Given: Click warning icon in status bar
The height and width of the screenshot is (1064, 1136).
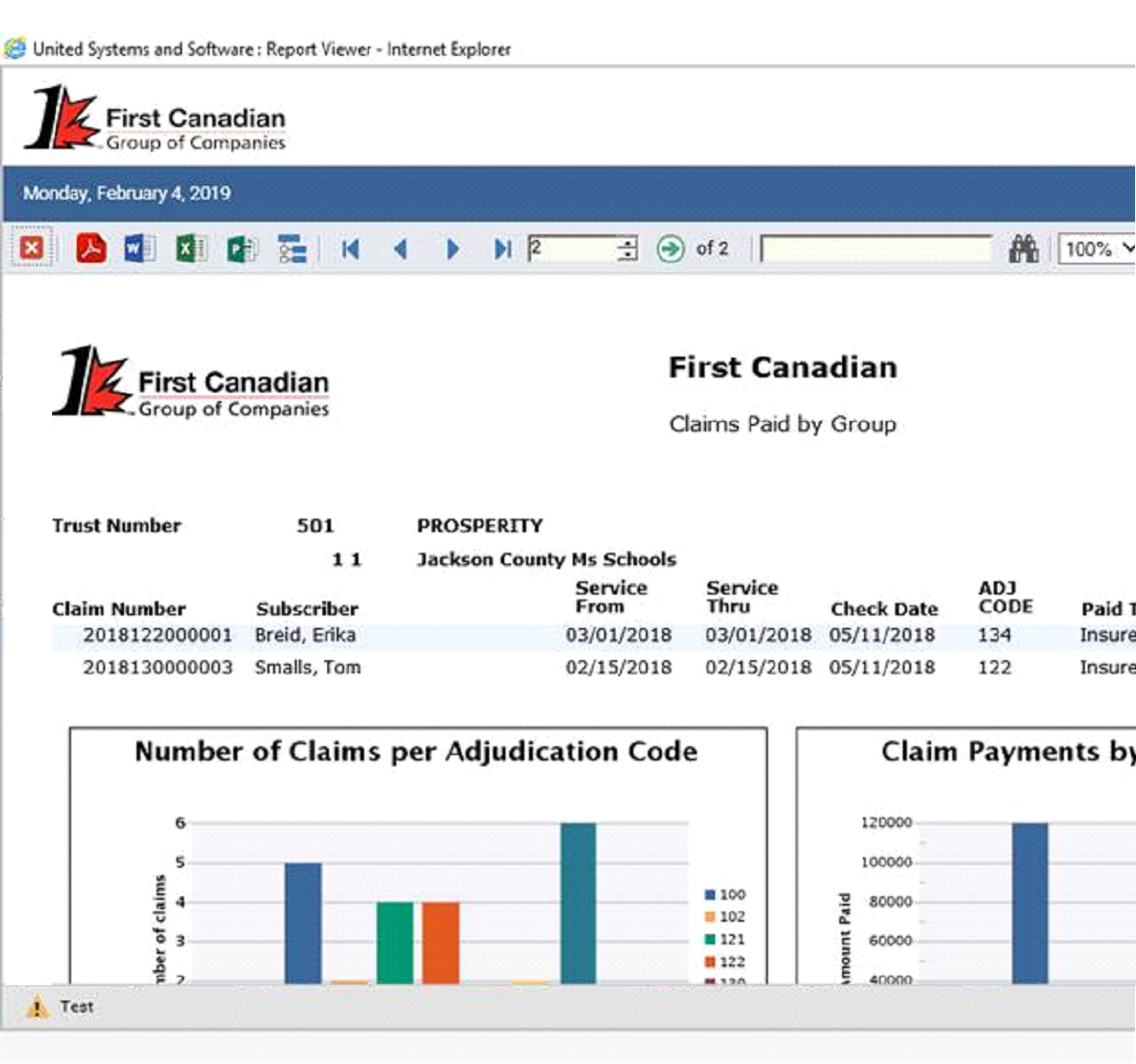Looking at the screenshot, I should click(x=38, y=1007).
